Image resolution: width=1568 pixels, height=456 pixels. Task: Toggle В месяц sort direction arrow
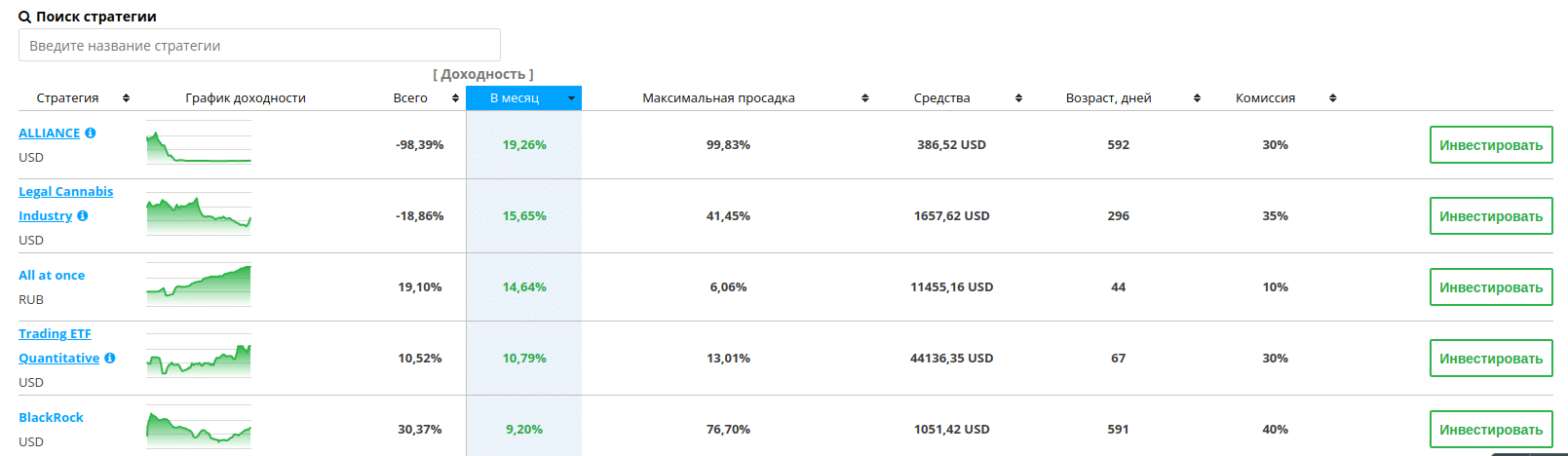pos(571,98)
